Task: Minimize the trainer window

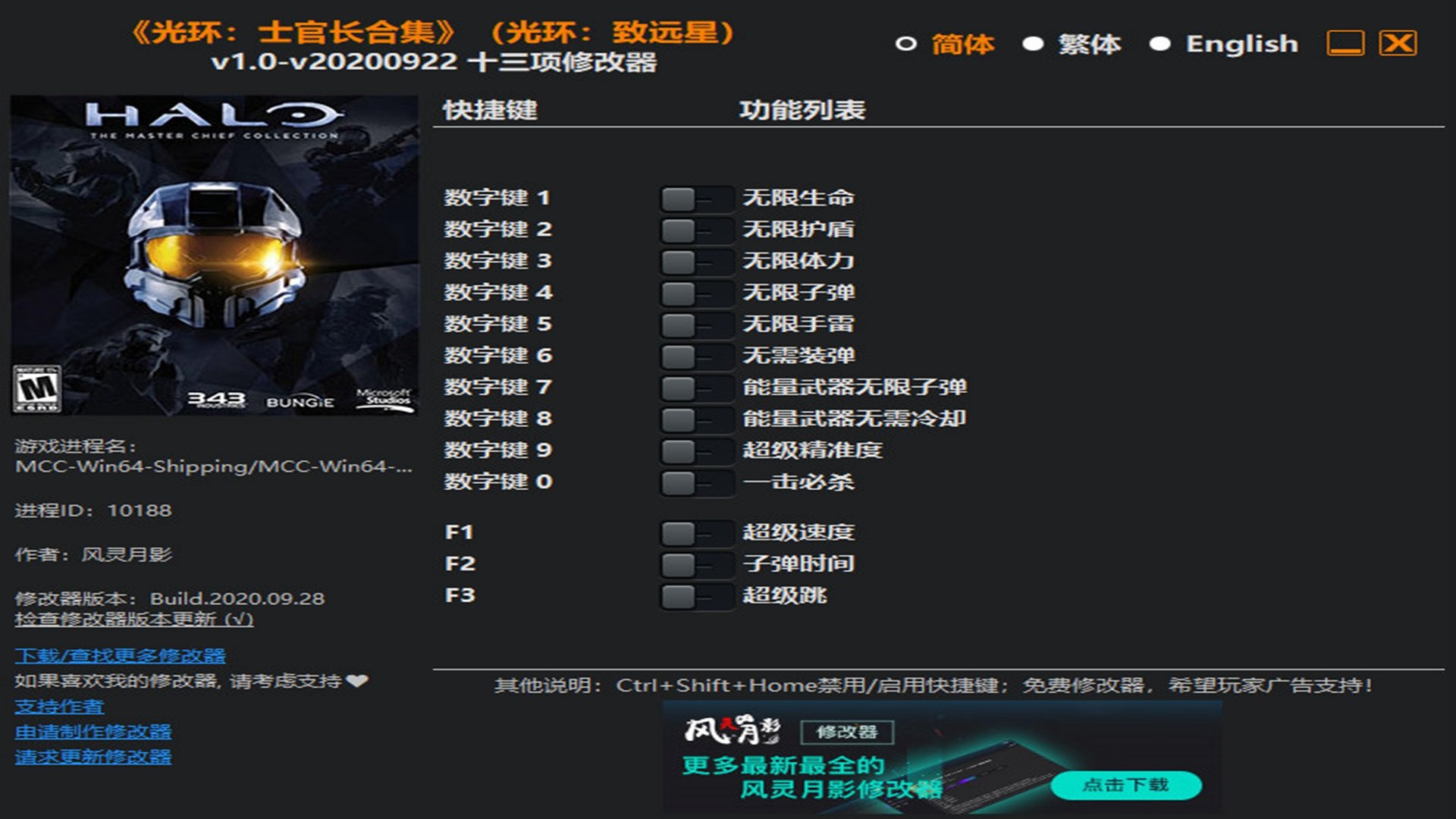Action: click(x=1345, y=43)
